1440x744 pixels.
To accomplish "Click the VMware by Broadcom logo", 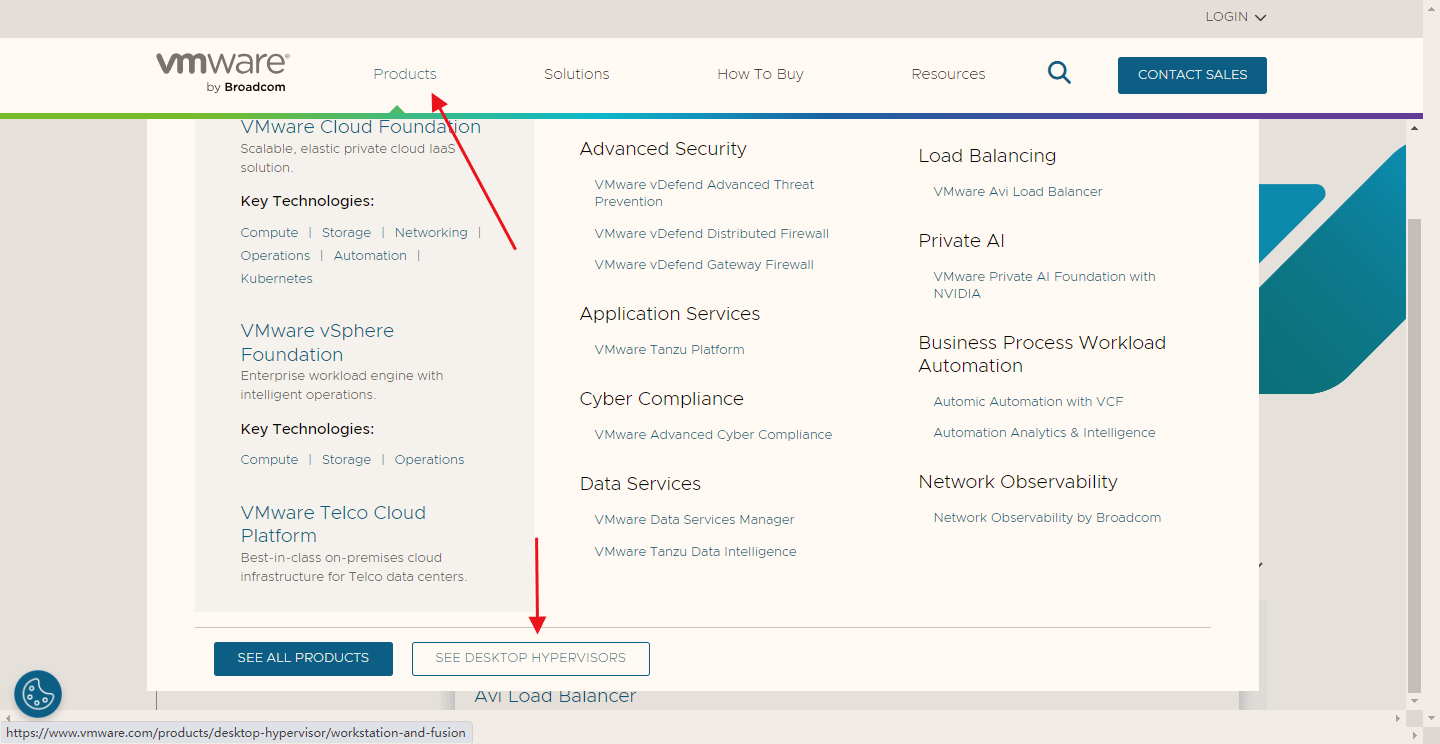I will [x=222, y=73].
